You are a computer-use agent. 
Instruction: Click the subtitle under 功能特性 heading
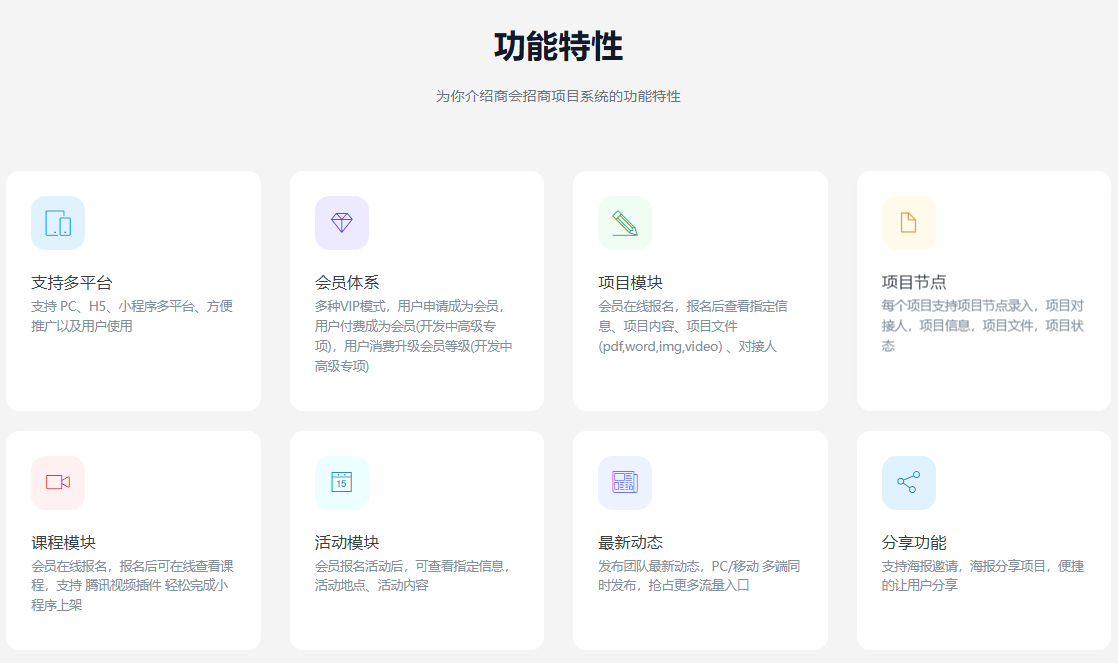pyautogui.click(x=558, y=97)
